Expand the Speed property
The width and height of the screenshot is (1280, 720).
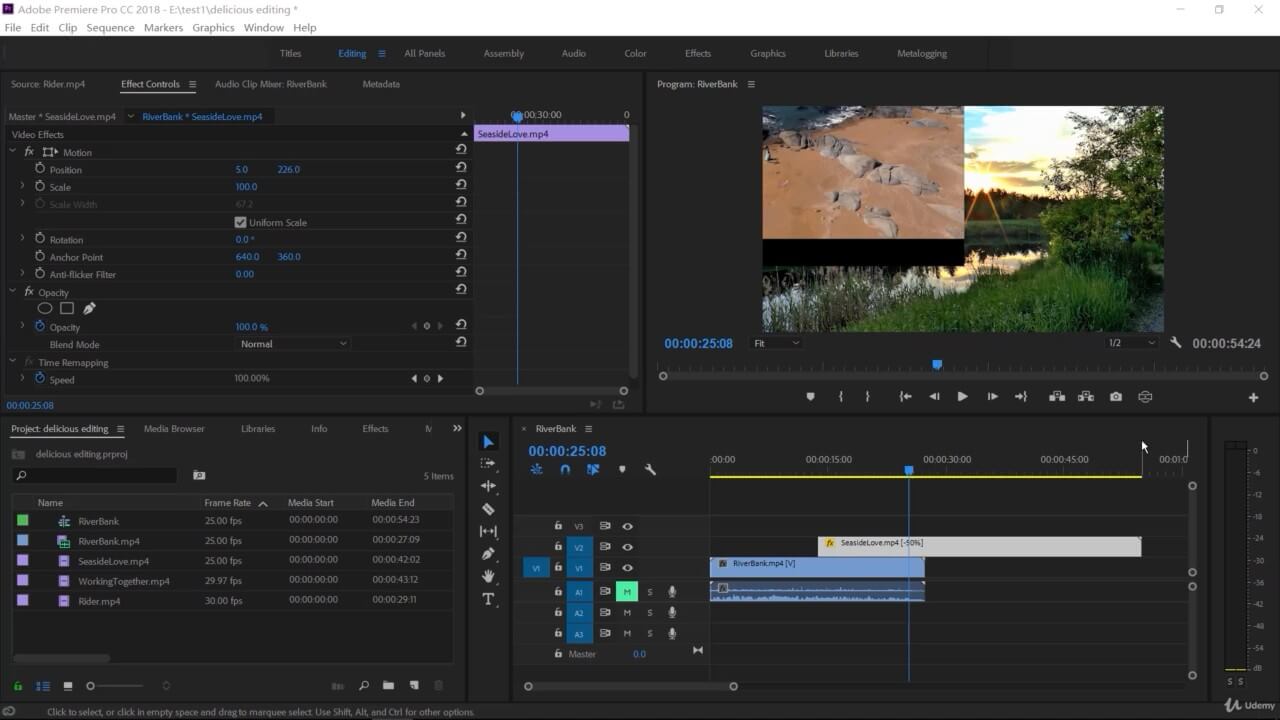click(x=23, y=379)
